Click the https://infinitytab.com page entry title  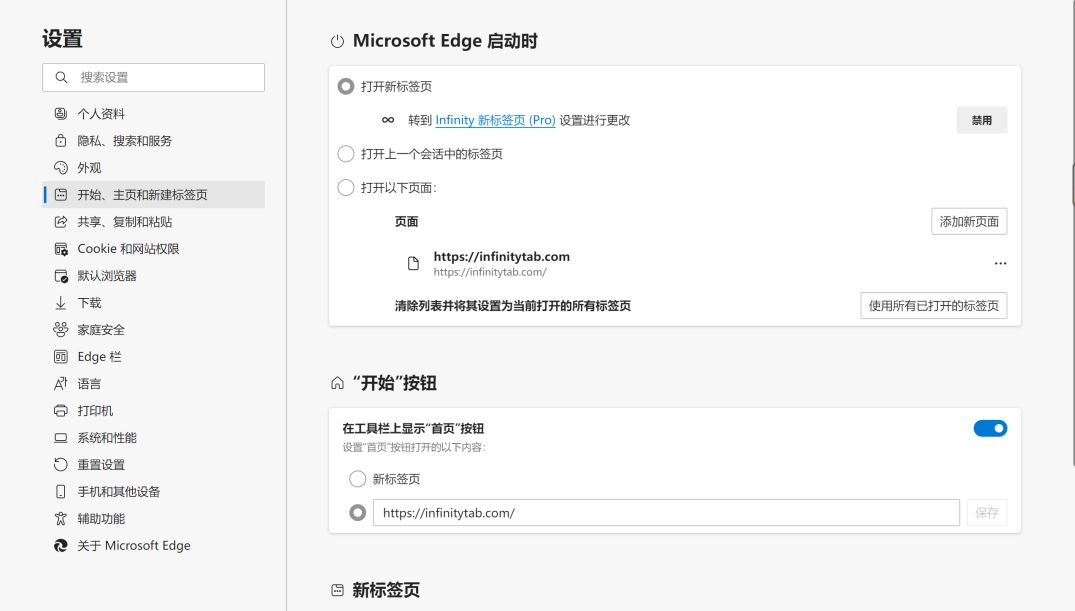tap(501, 256)
